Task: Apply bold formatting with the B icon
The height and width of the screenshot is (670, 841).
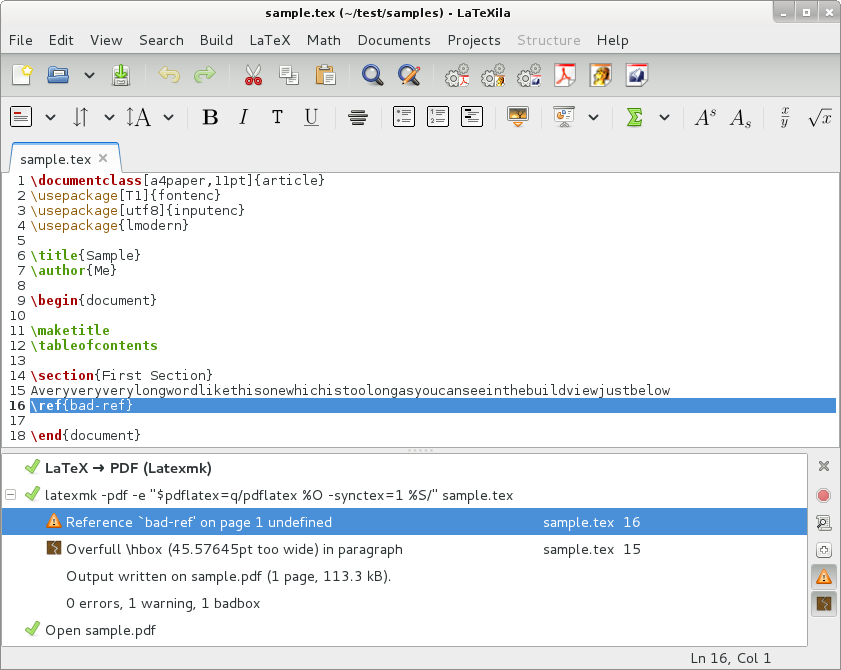Action: point(210,118)
